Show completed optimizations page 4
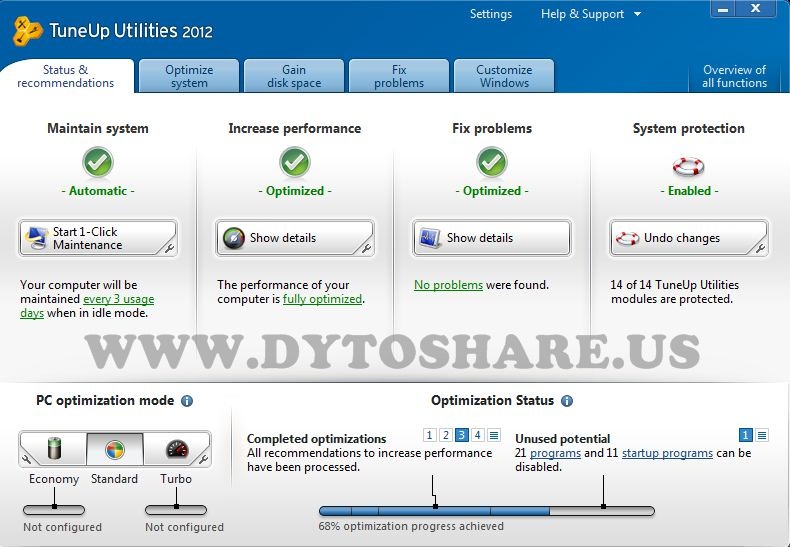The width and height of the screenshot is (790, 547). (x=478, y=435)
